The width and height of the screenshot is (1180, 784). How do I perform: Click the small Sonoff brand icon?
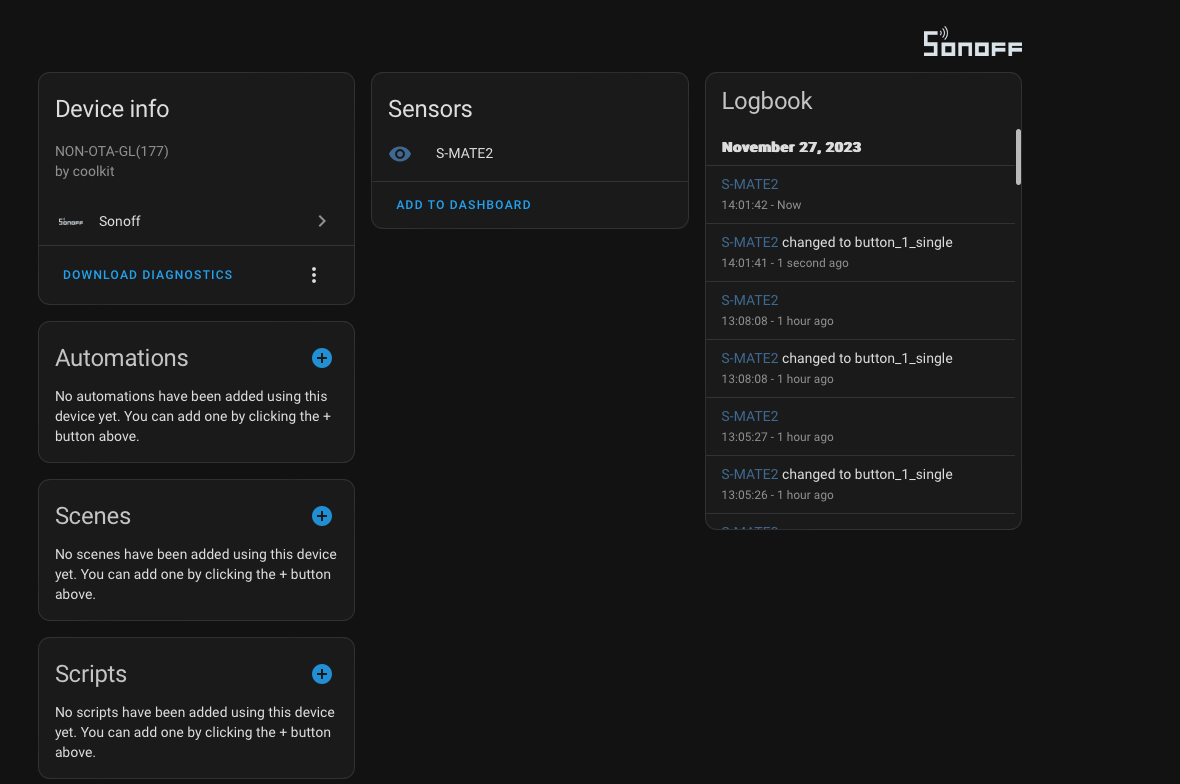[x=71, y=222]
